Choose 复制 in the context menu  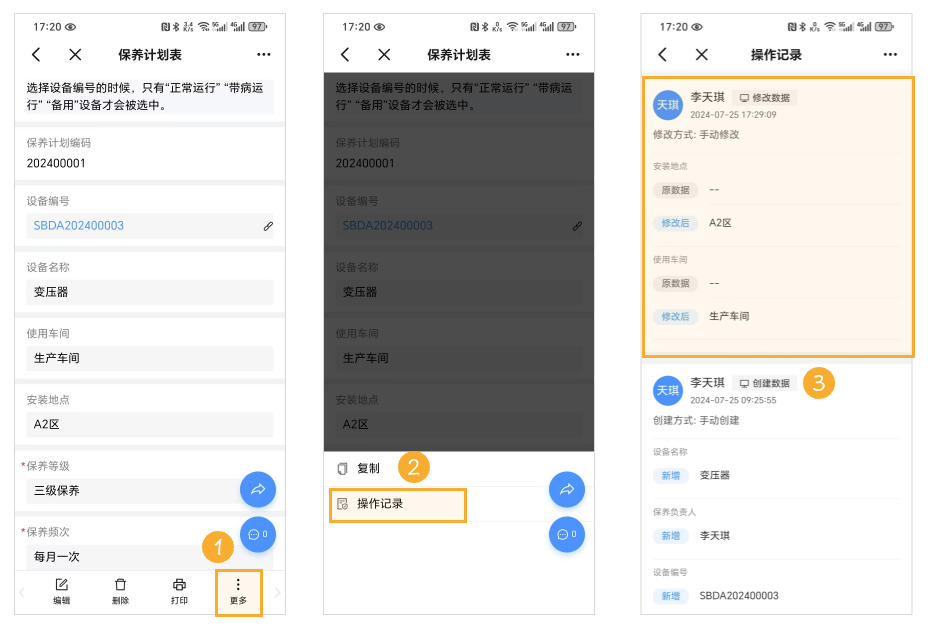pos(370,467)
